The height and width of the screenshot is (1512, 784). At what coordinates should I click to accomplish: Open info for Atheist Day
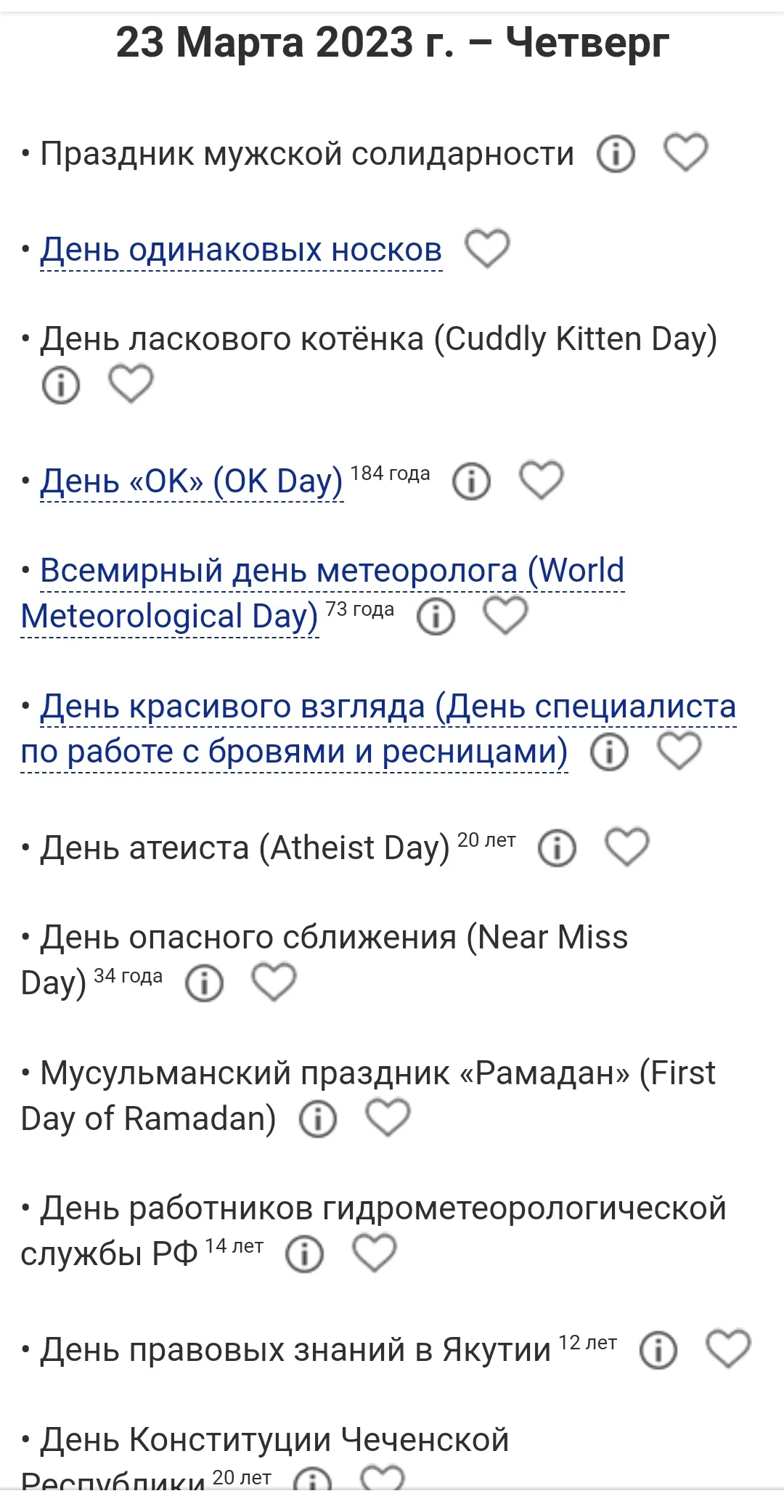click(557, 848)
